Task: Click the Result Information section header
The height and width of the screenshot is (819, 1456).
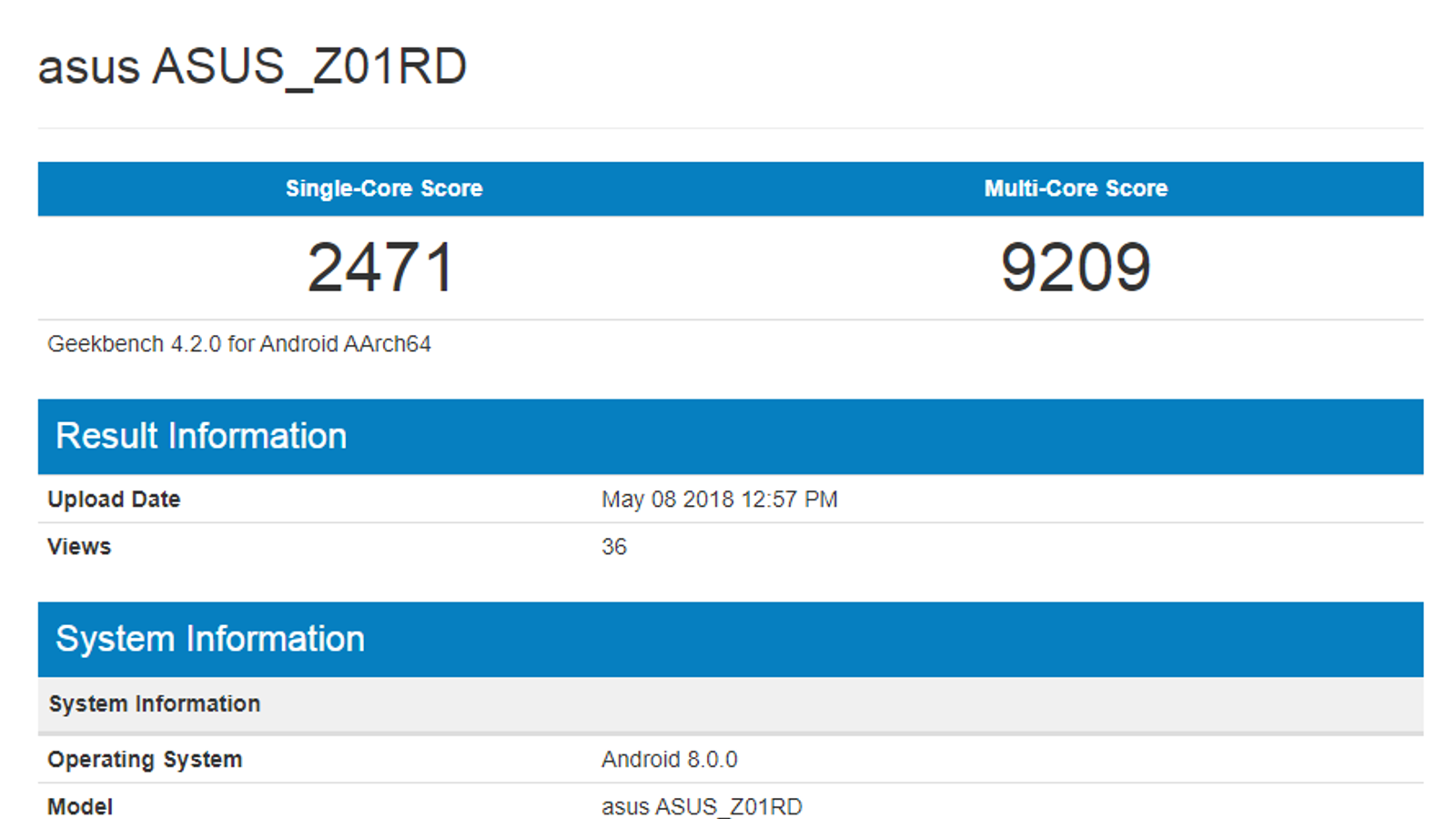Action: (731, 437)
